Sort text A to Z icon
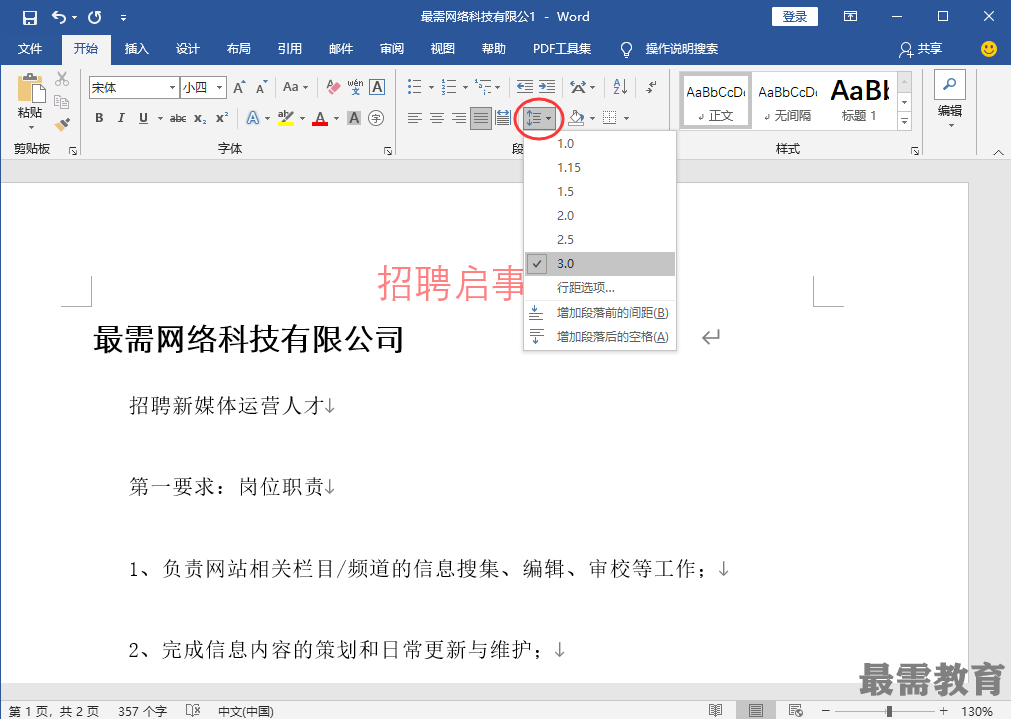1011x719 pixels. [x=620, y=86]
